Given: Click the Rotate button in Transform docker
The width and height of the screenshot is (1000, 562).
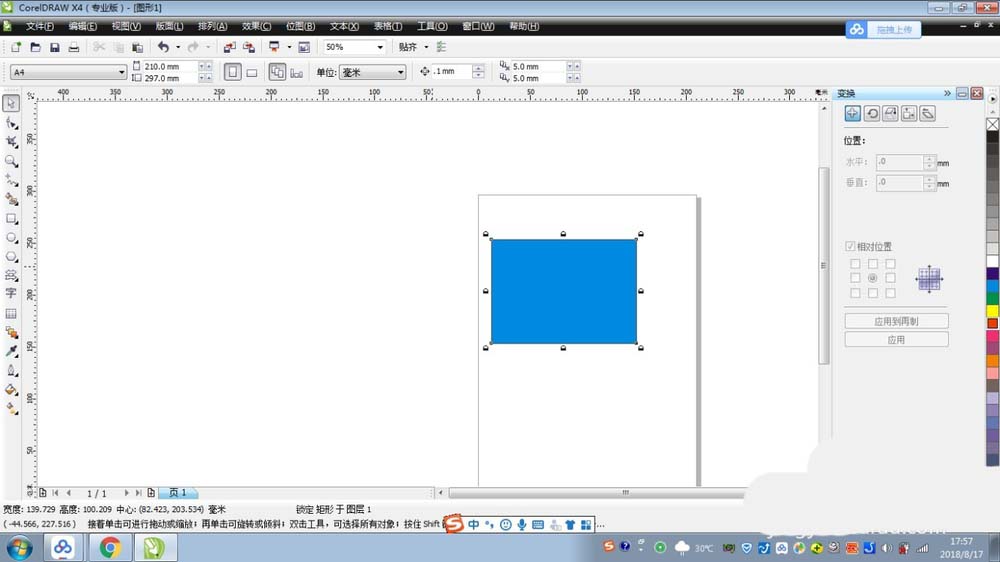Looking at the screenshot, I should point(872,114).
